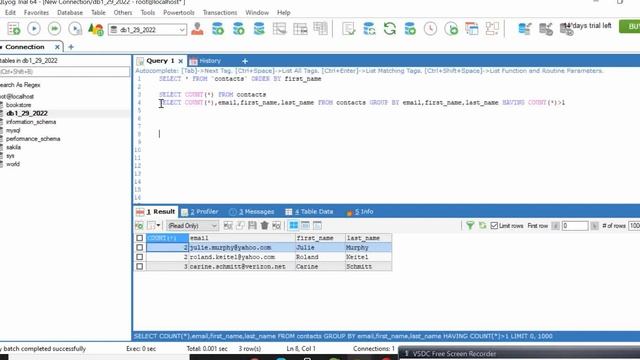
Task: Delete selected rows with the trash icon
Action: (x=264, y=225)
